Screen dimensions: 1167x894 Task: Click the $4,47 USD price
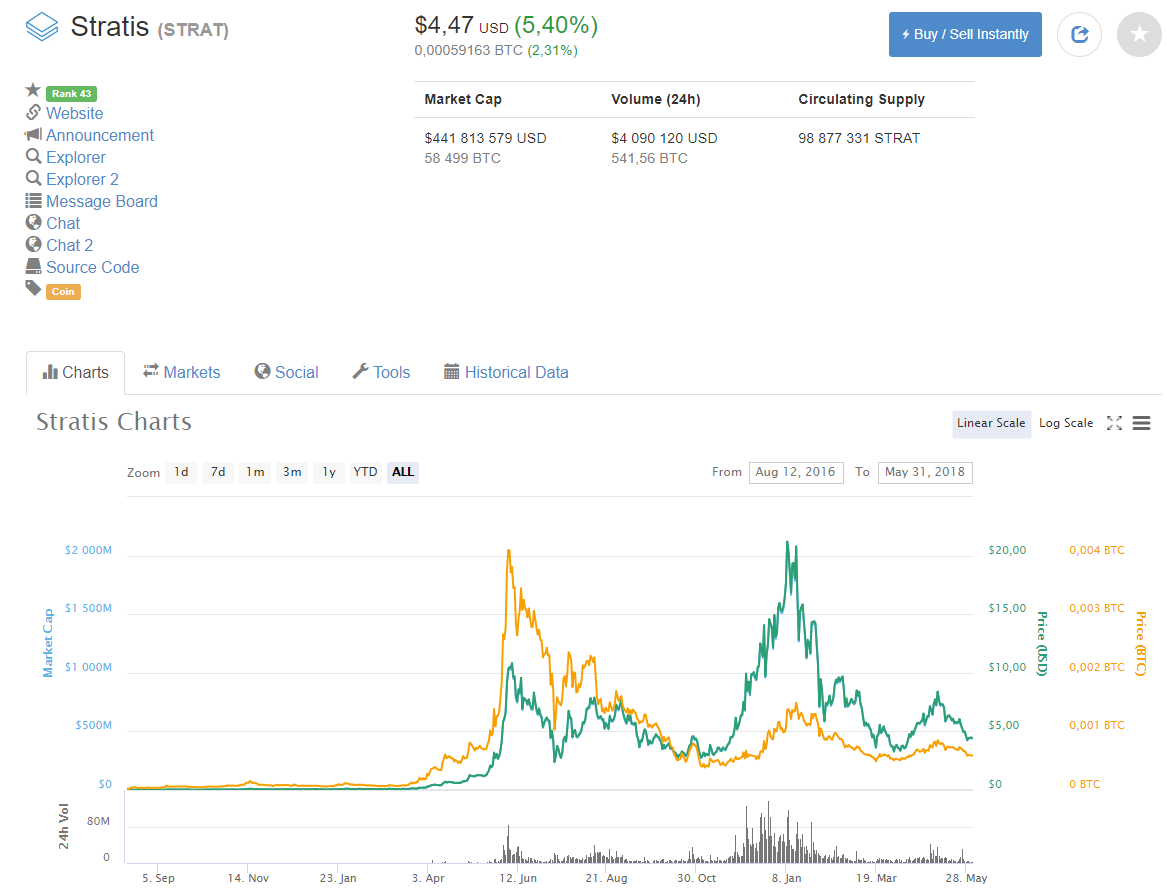[461, 25]
